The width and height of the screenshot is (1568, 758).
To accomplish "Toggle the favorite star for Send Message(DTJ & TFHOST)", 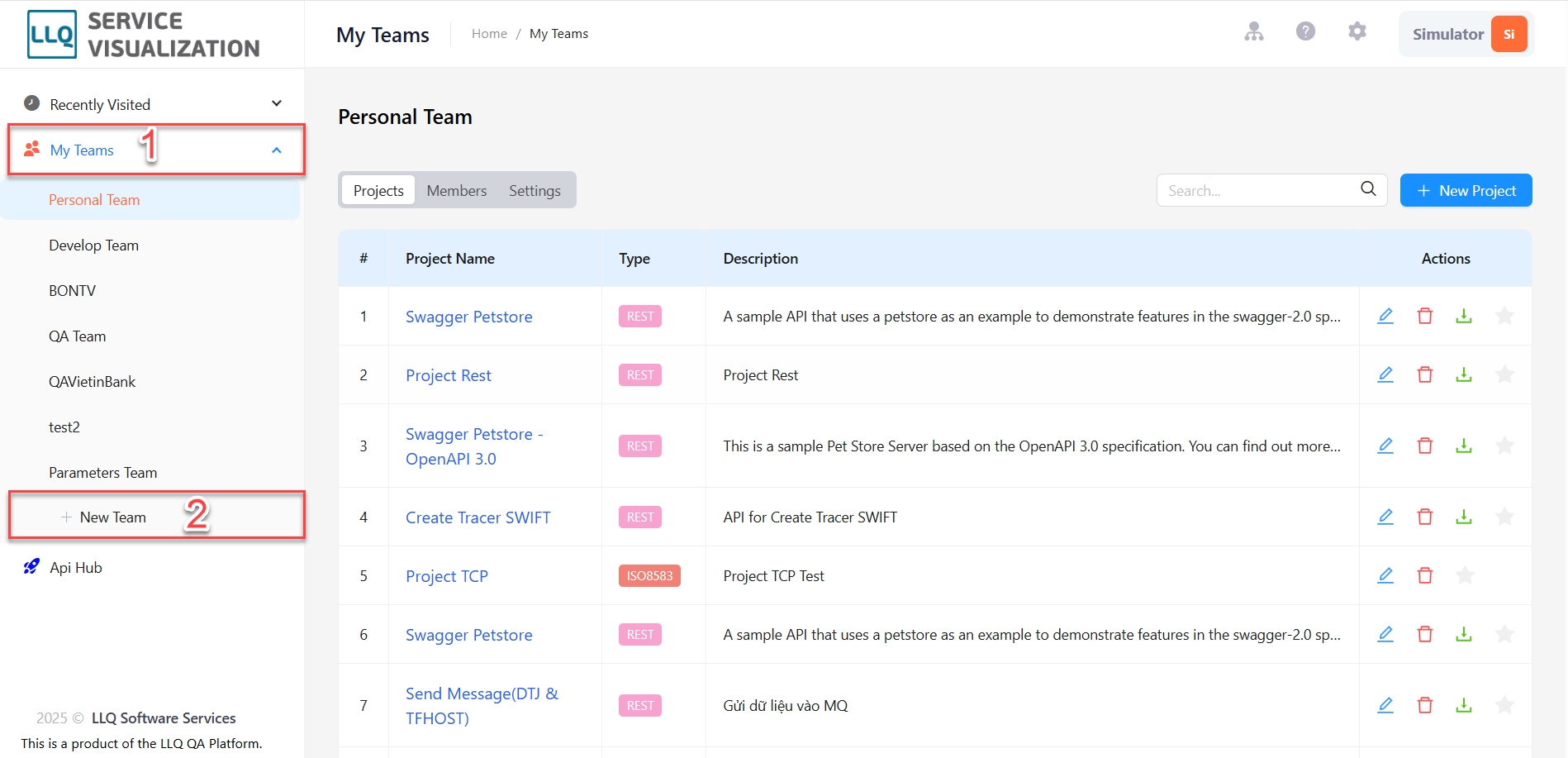I will tap(1504, 705).
